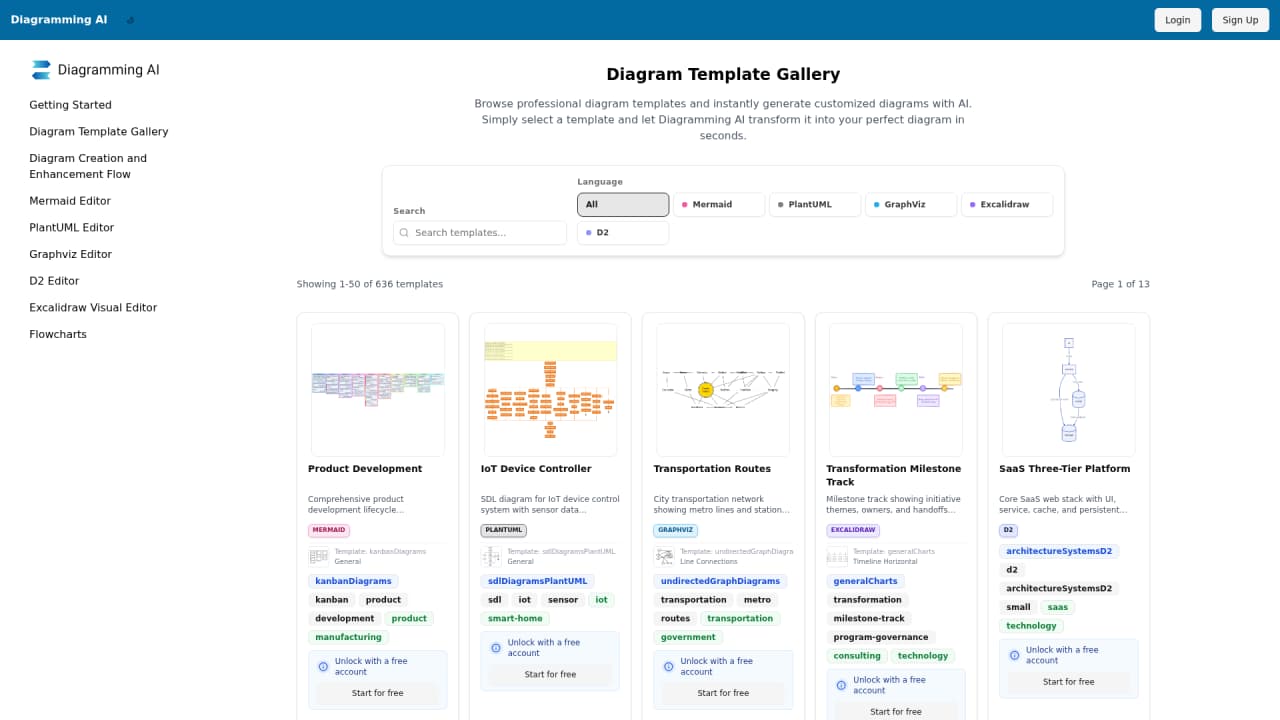Viewport: 1280px width, 720px height.
Task: Open Flowcharts in the sidebar
Action: pyautogui.click(x=58, y=335)
